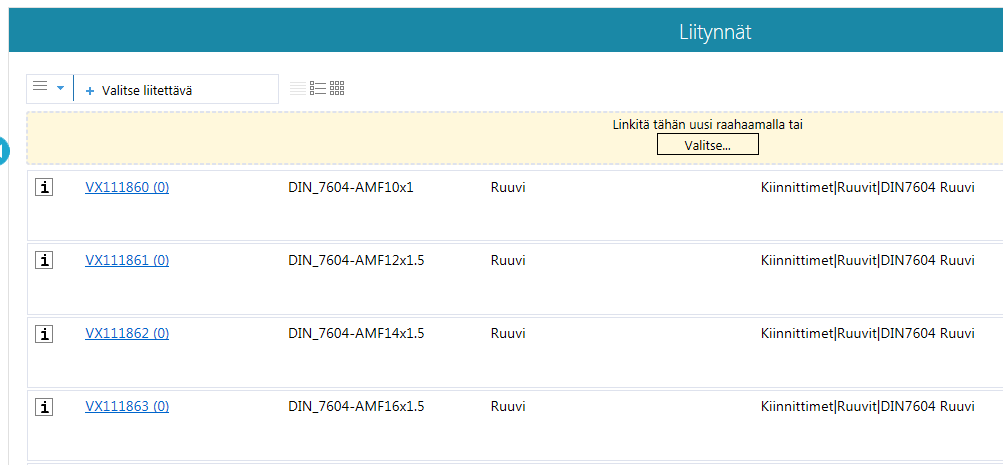Open the VX111861 (0) link
This screenshot has width=1003, height=465.
[x=127, y=260]
